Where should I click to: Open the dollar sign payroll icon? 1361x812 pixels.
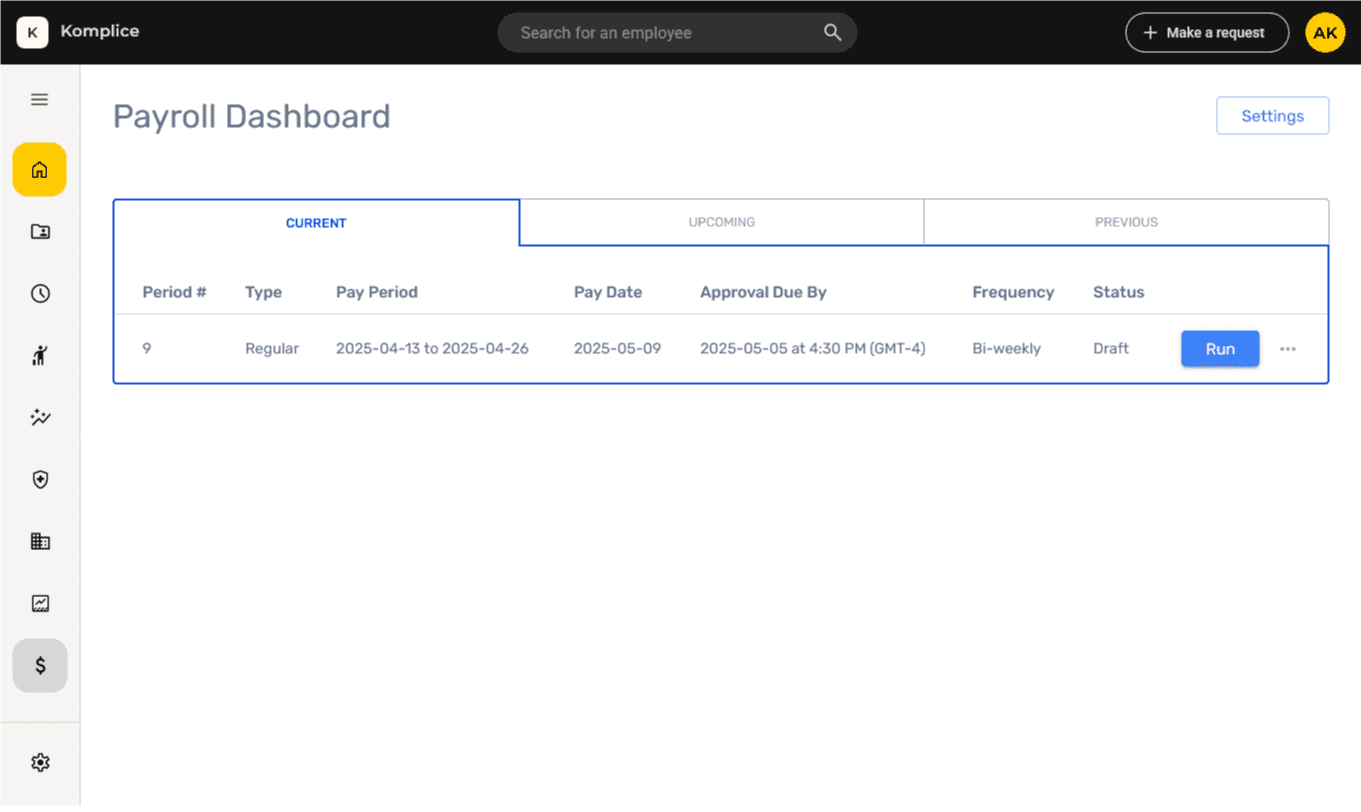click(39, 666)
